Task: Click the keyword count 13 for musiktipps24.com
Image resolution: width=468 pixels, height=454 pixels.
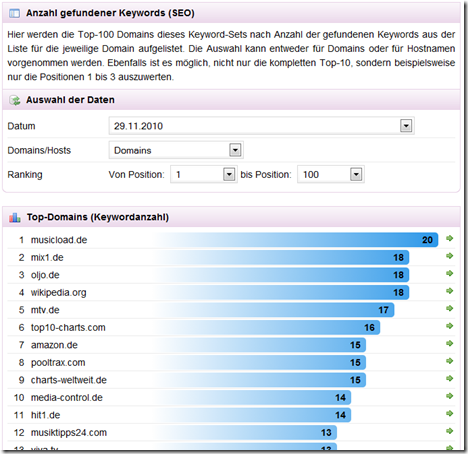Action: pos(326,433)
